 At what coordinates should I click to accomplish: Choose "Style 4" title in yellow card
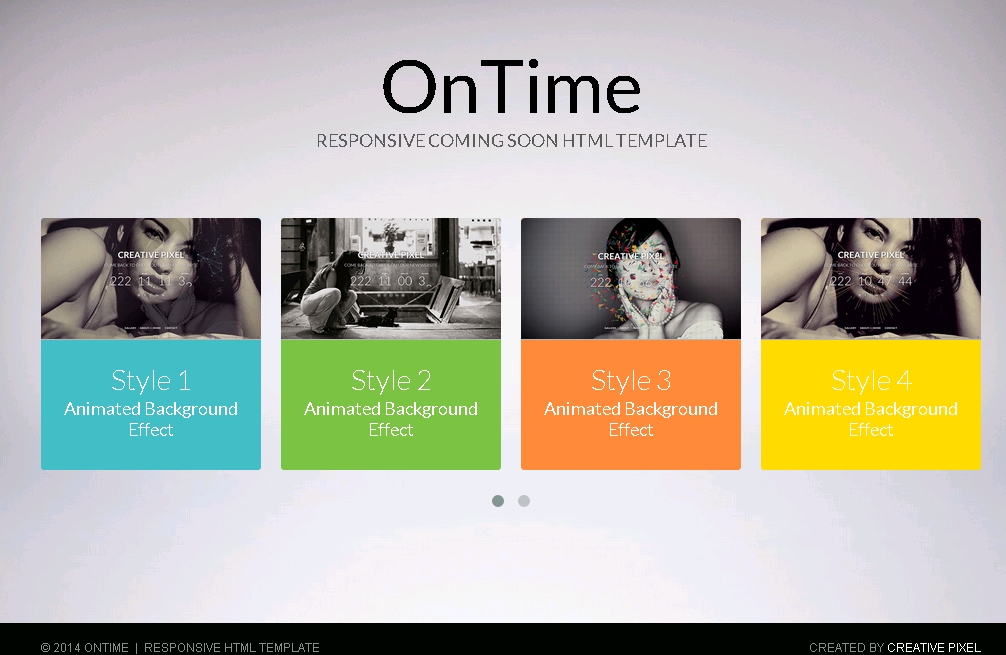point(871,380)
